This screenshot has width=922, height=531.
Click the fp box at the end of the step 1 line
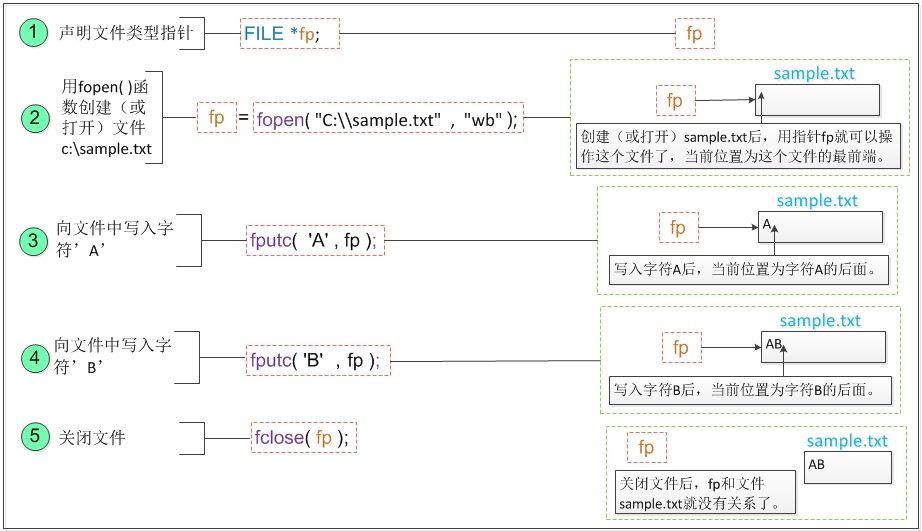[x=694, y=34]
